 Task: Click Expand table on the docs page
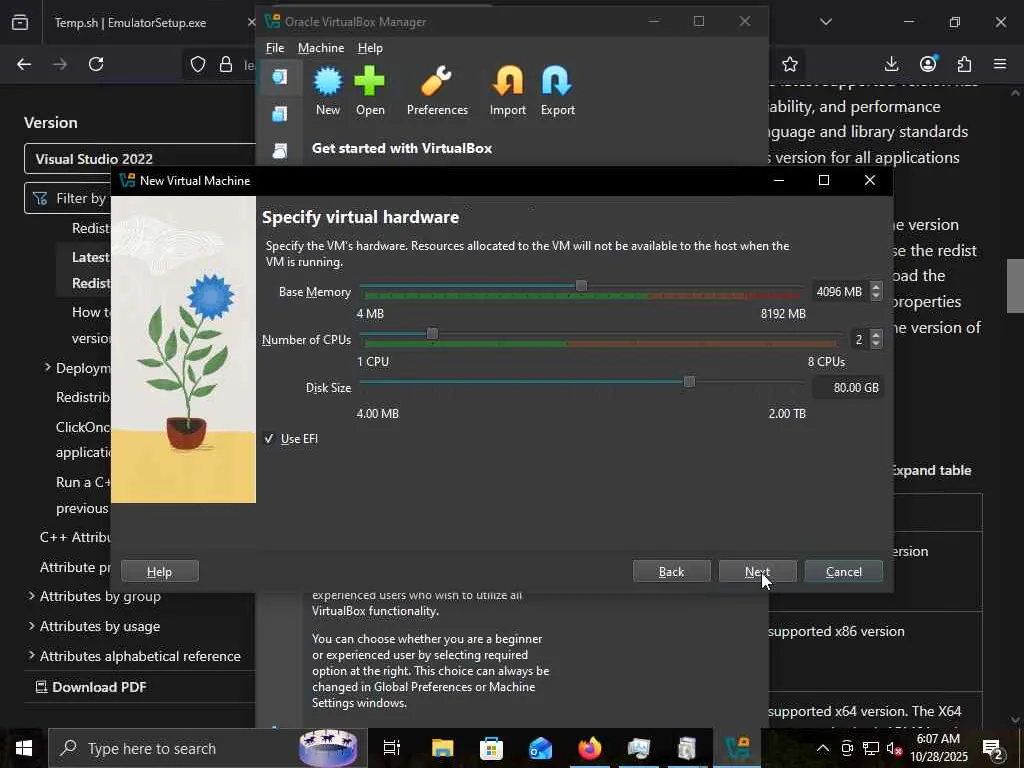[x=931, y=470]
